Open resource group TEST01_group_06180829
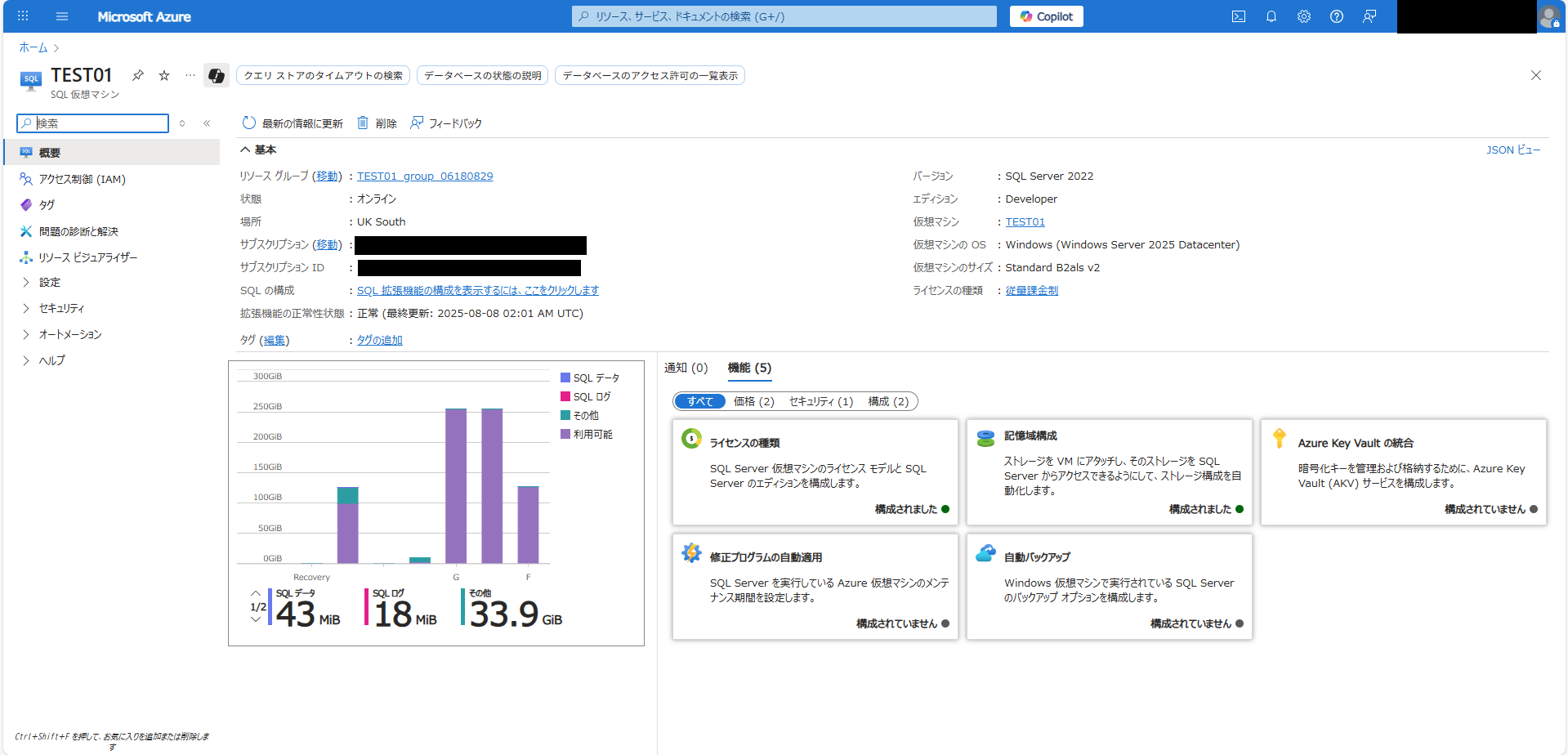This screenshot has height=755, width=1568. tap(425, 176)
